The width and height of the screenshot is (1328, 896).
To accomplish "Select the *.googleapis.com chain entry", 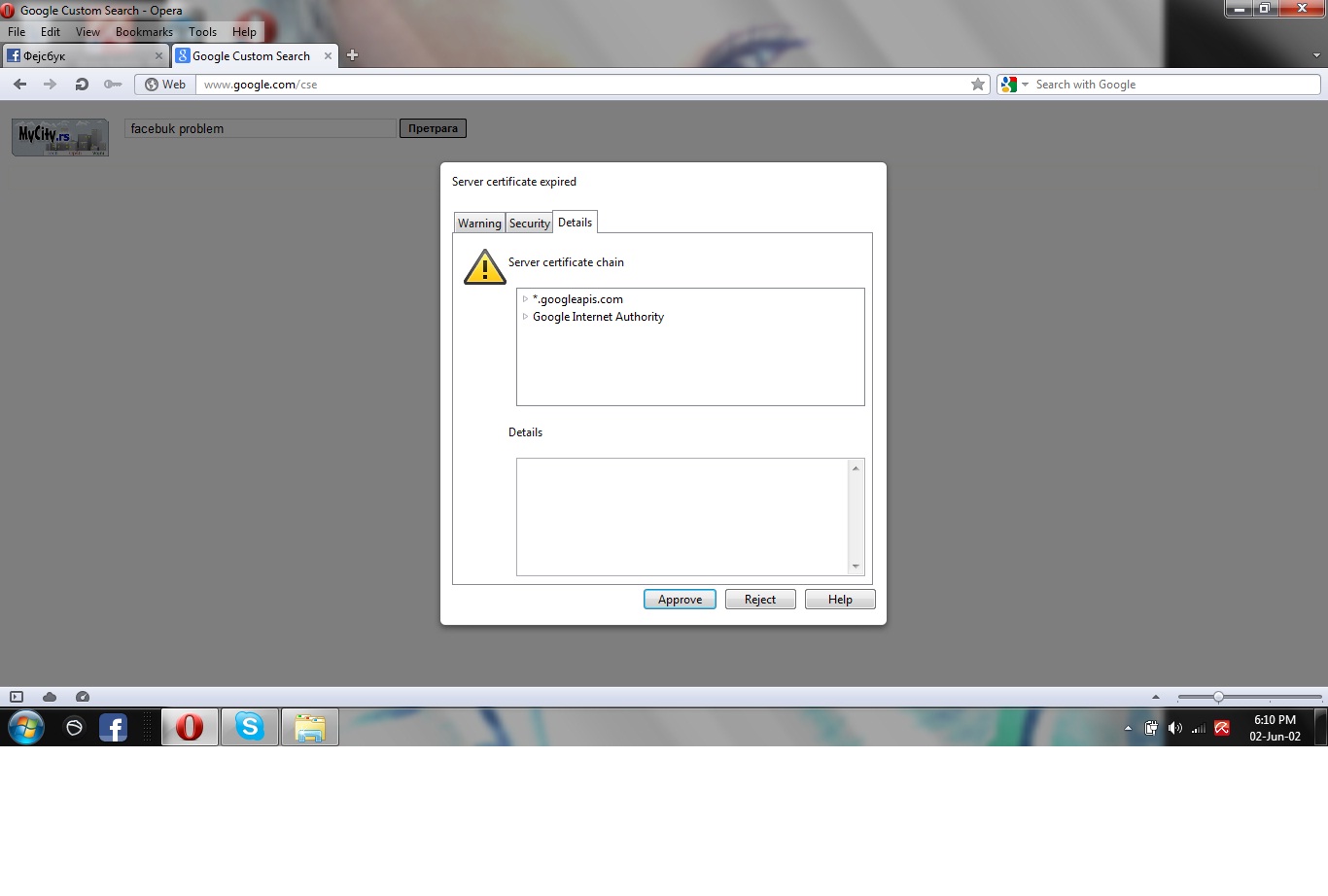I will click(x=577, y=299).
